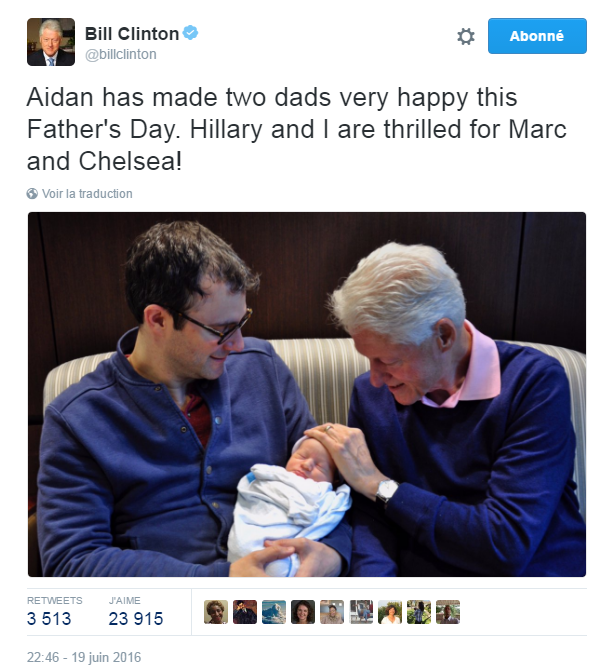Open the first liker avatar in the row
The width and height of the screenshot is (610, 670).
click(x=216, y=612)
